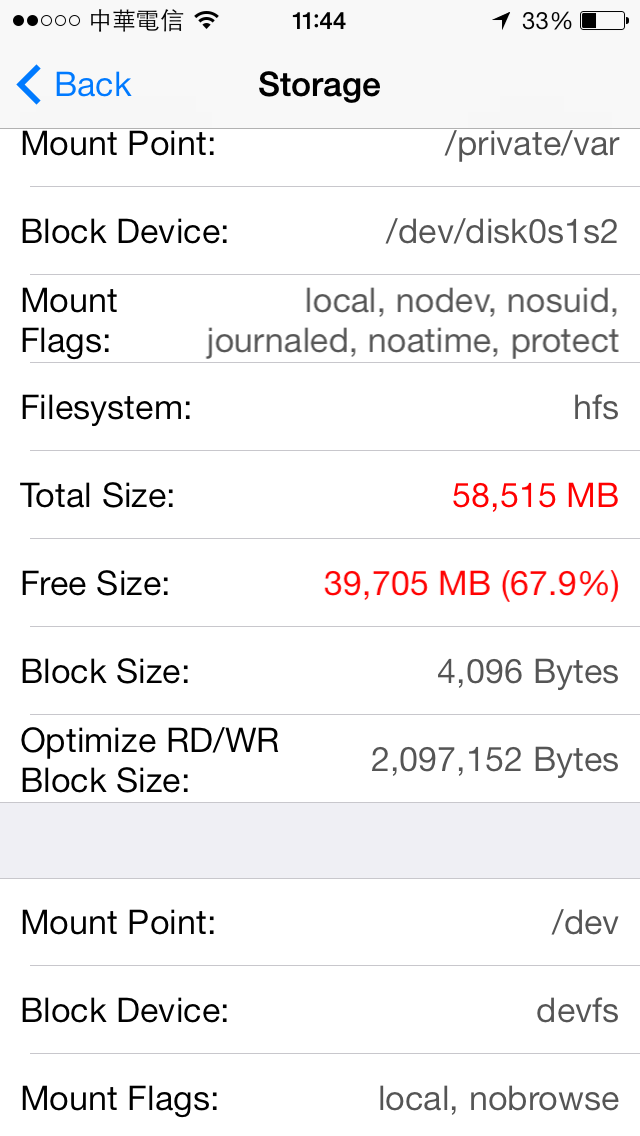Image resolution: width=640 pixels, height=1136 pixels.
Task: Select the /dev Mount Point row
Action: 320,922
